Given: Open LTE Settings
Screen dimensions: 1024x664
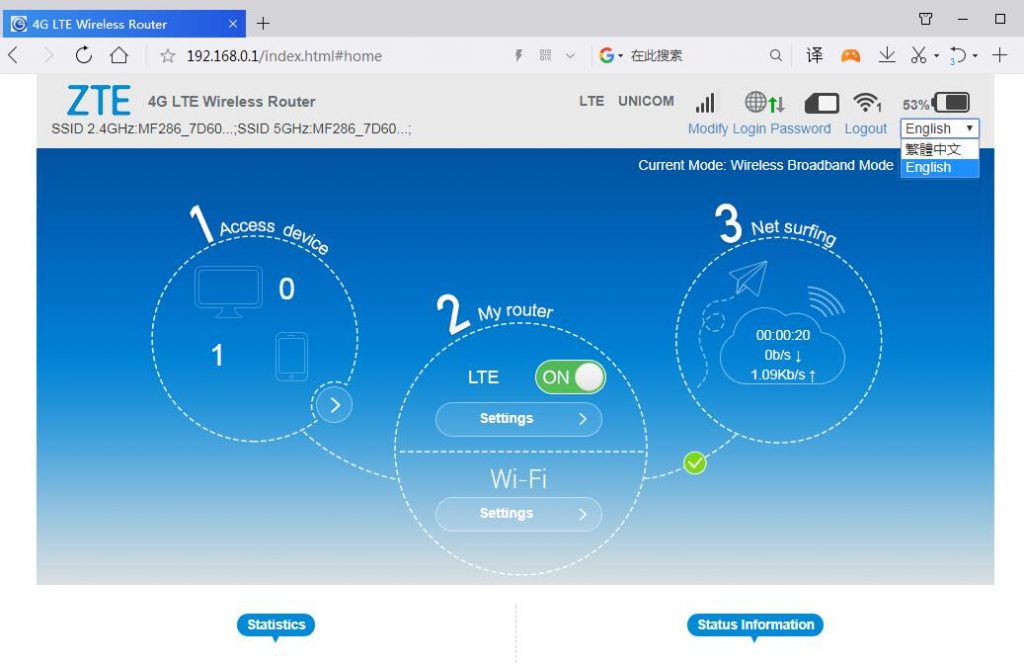Looking at the screenshot, I should (518, 419).
